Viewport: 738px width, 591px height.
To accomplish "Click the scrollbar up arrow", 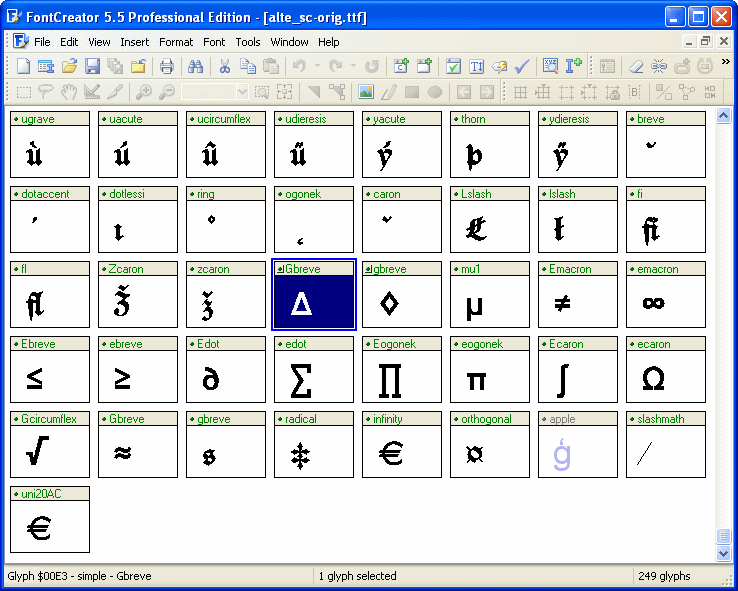I will tap(723, 115).
